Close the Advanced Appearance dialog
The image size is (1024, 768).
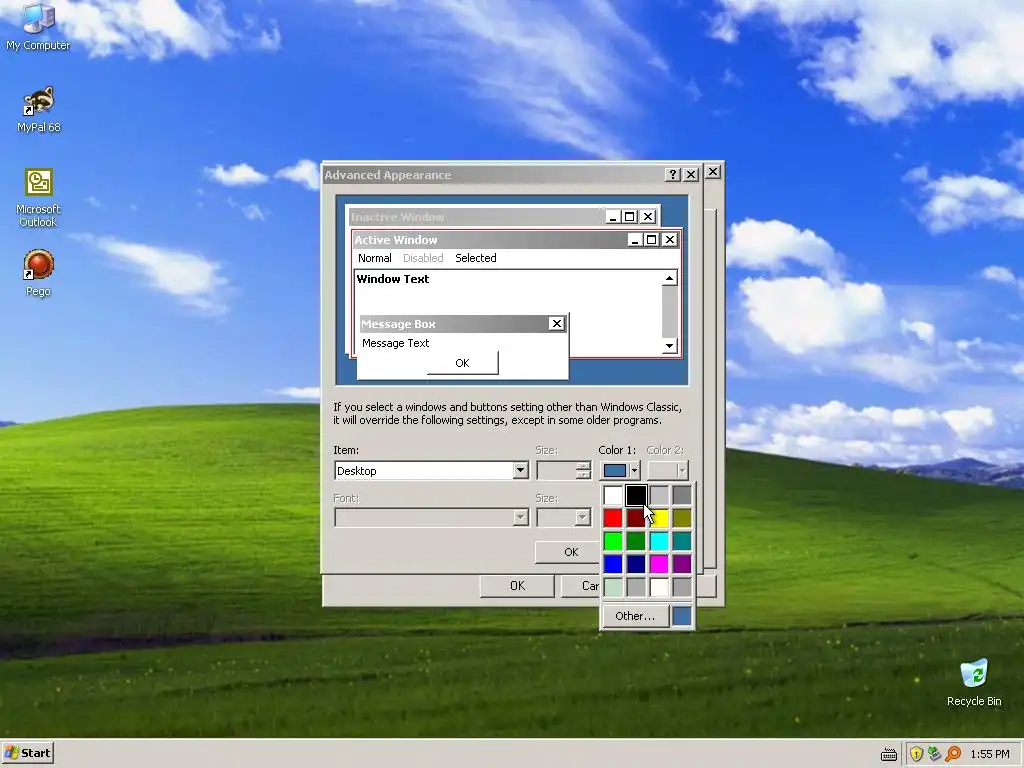tap(691, 174)
